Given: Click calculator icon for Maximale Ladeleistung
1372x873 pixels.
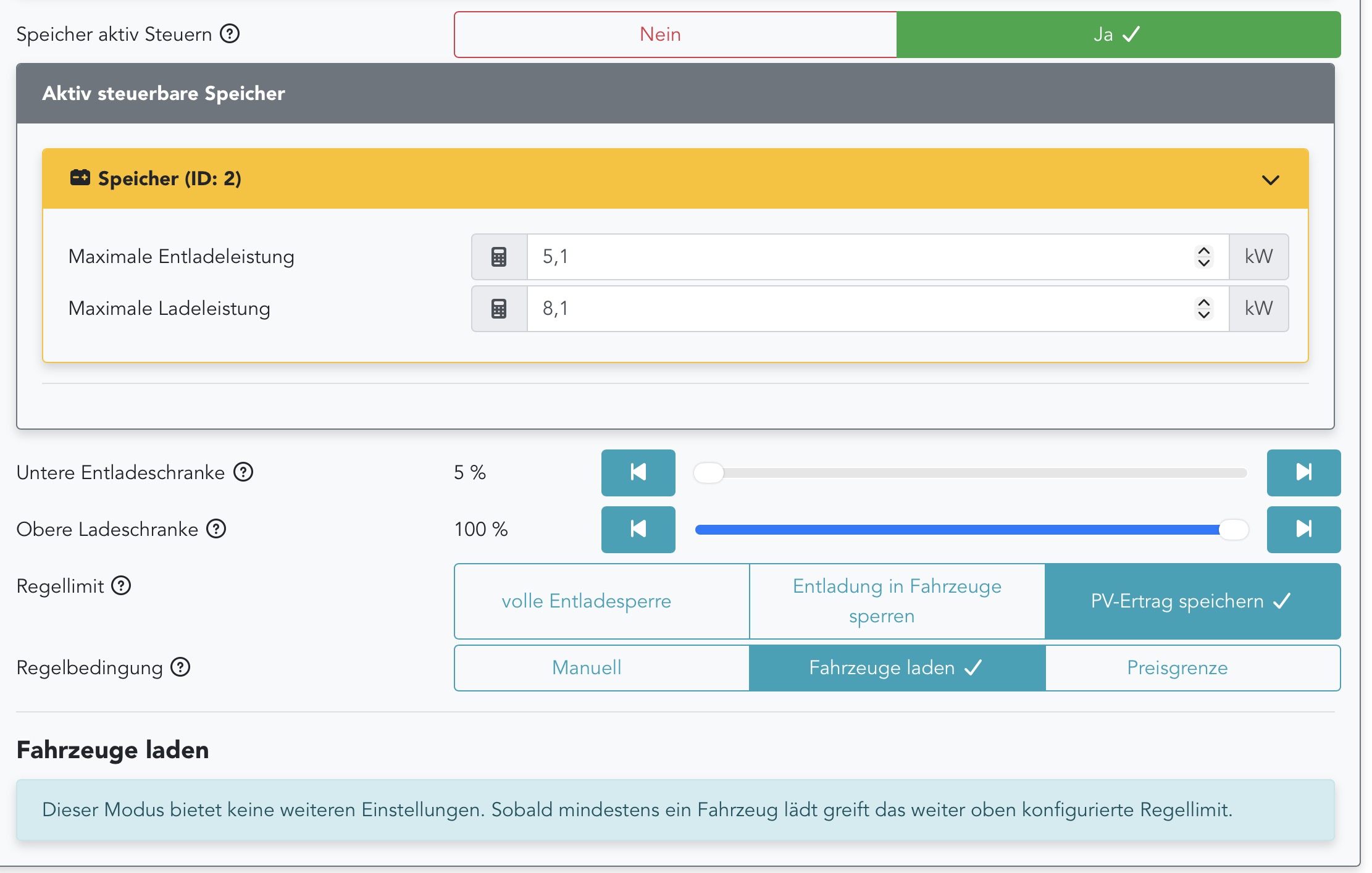Looking at the screenshot, I should pos(499,309).
